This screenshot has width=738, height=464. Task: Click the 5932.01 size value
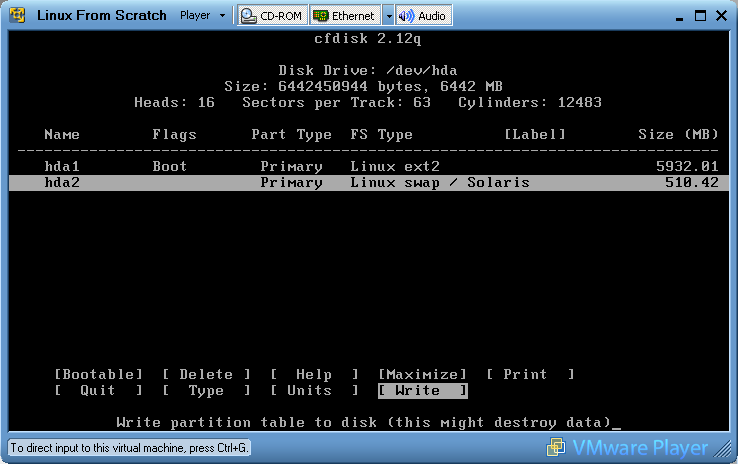point(687,167)
